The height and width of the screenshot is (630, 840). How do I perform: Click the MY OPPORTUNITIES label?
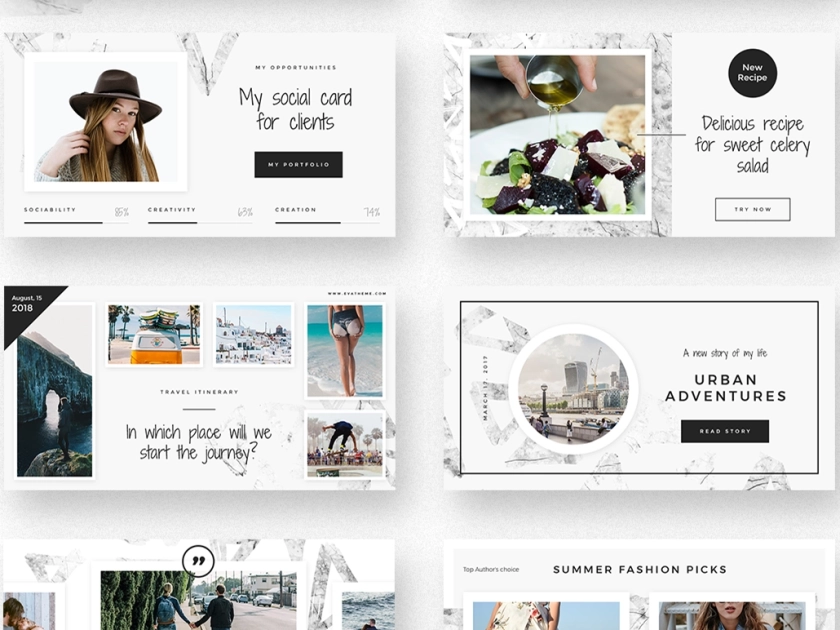click(x=296, y=68)
